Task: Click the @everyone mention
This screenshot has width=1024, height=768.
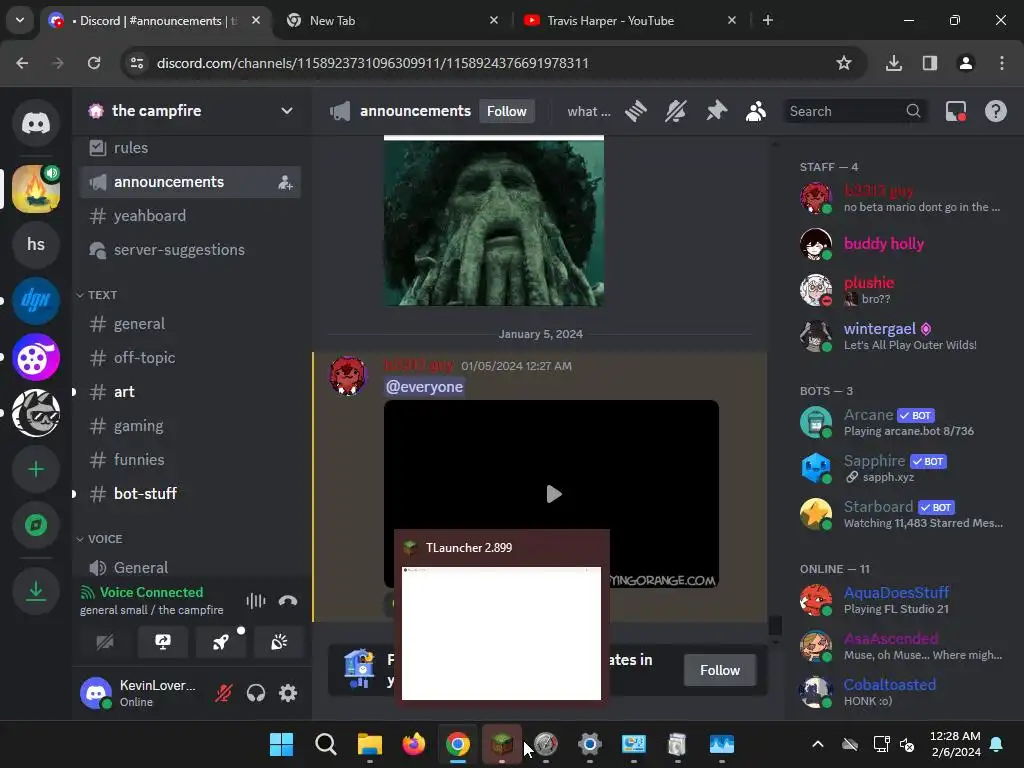Action: point(424,387)
